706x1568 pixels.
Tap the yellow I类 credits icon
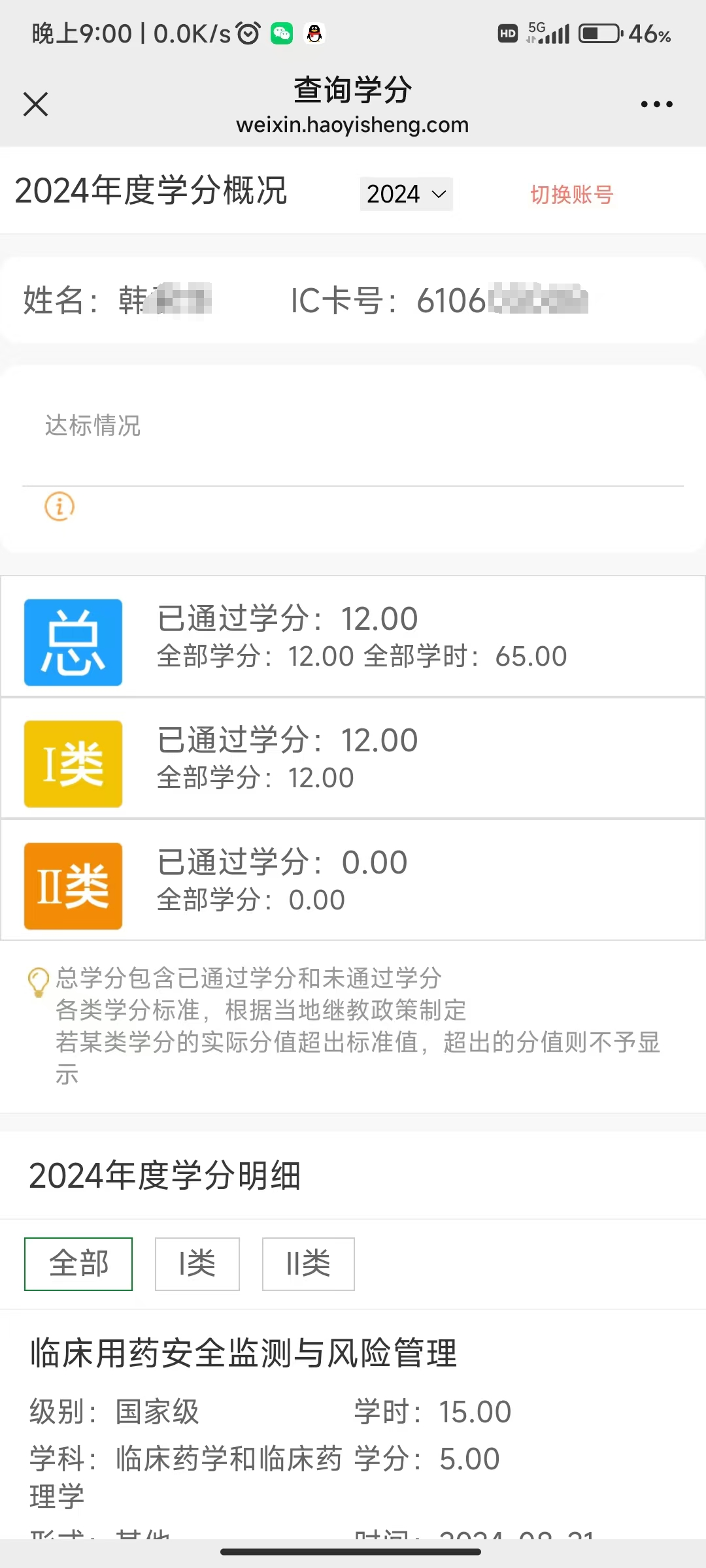(x=73, y=764)
